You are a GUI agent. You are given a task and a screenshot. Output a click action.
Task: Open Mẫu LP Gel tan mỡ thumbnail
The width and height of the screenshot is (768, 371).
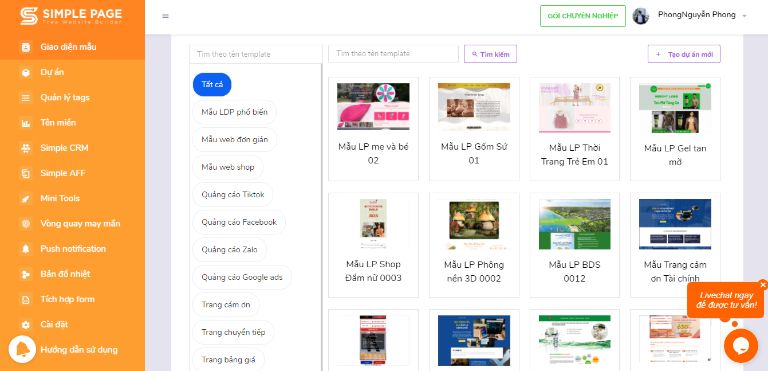pos(675,108)
